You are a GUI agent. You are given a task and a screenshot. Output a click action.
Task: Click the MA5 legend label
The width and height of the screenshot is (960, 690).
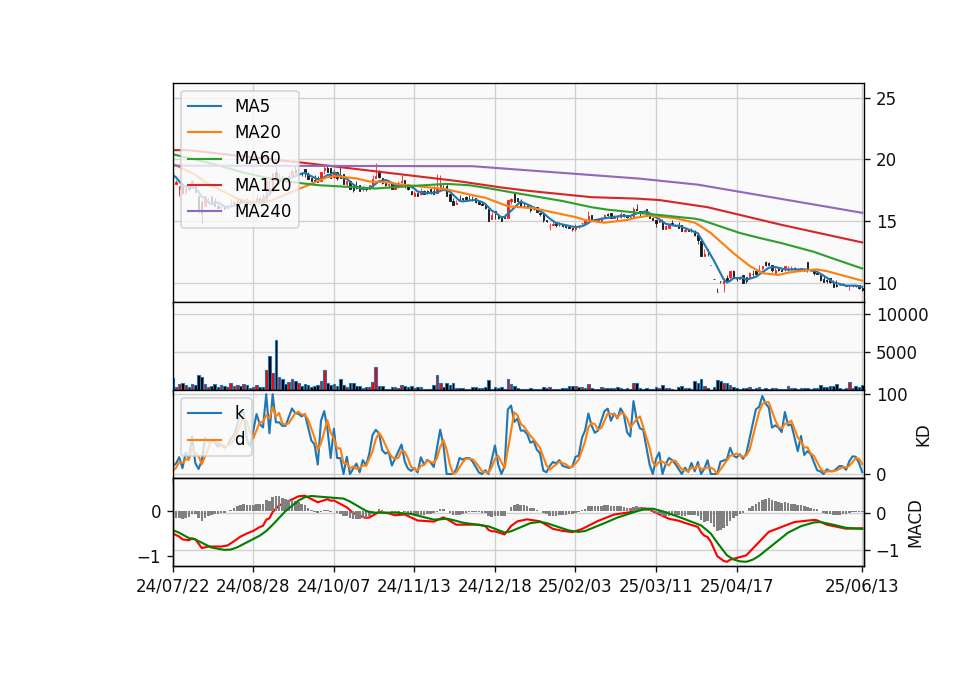coord(252,106)
